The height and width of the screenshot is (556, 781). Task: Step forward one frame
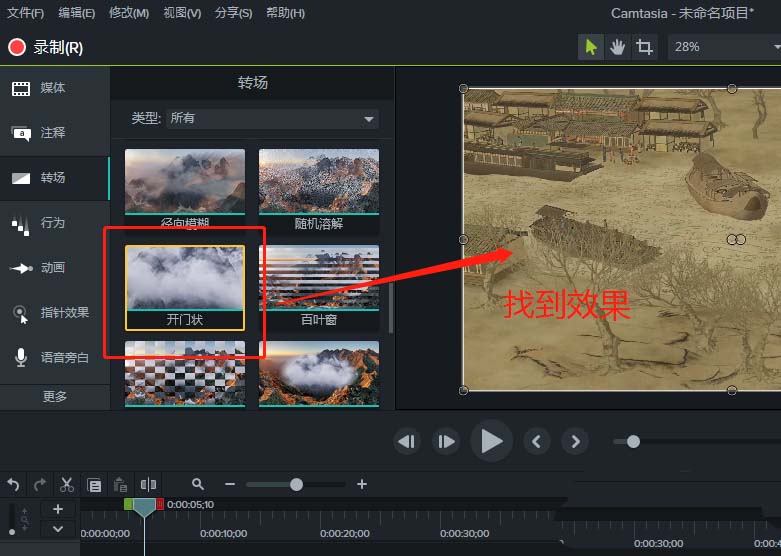click(446, 441)
